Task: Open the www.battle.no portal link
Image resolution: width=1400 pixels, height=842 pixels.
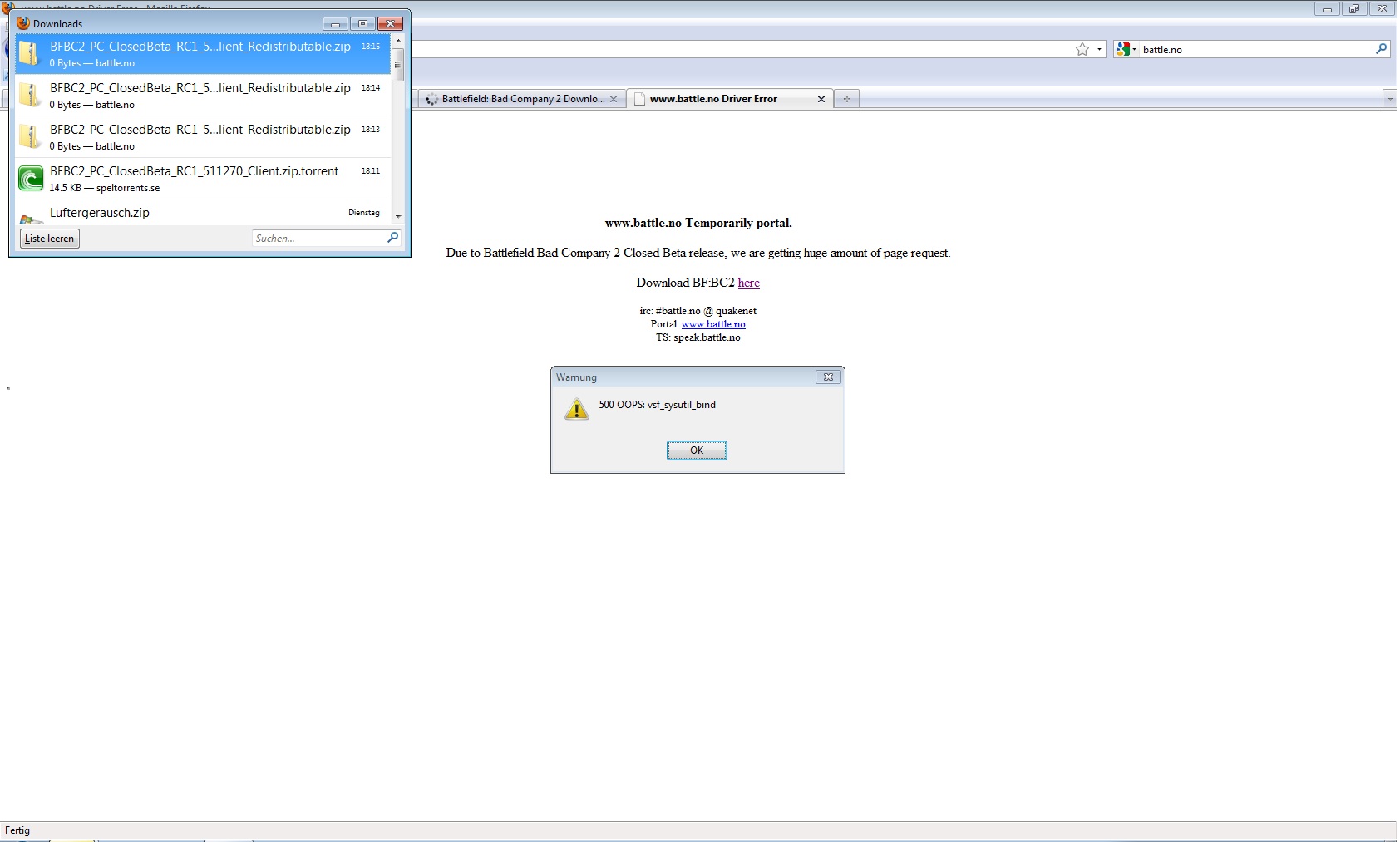Action: (x=713, y=324)
